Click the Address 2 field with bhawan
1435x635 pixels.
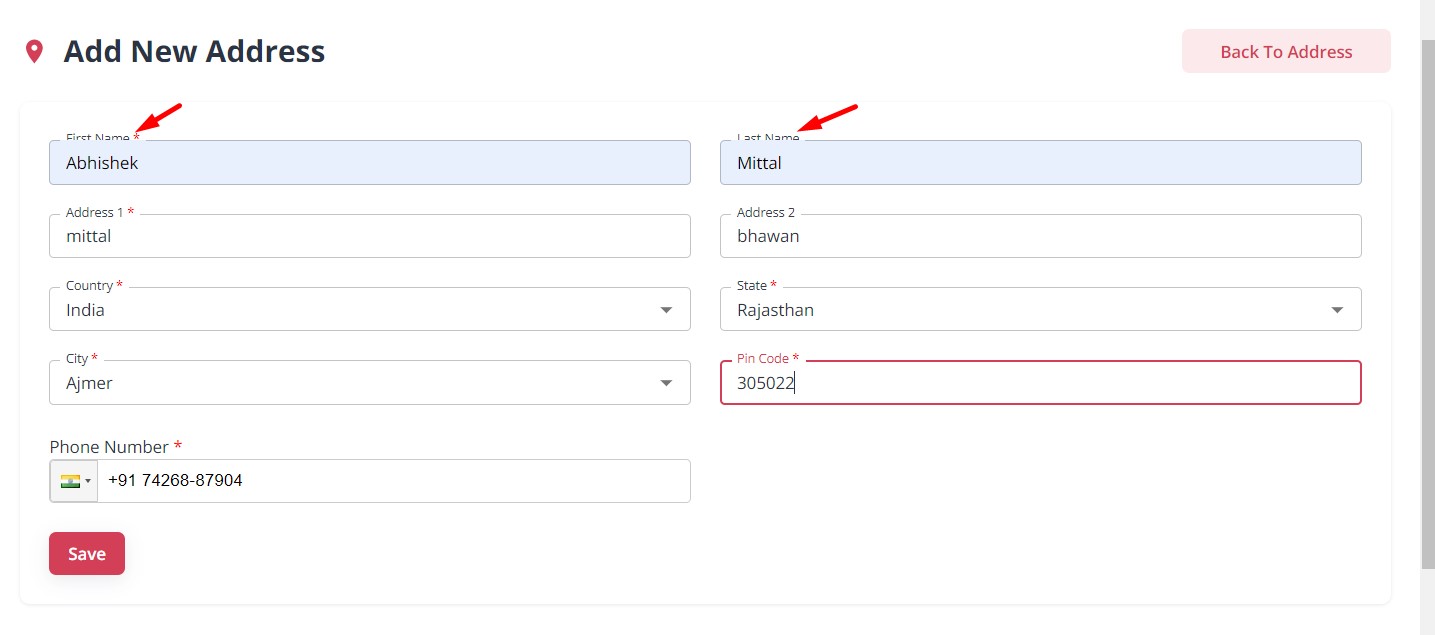1040,237
